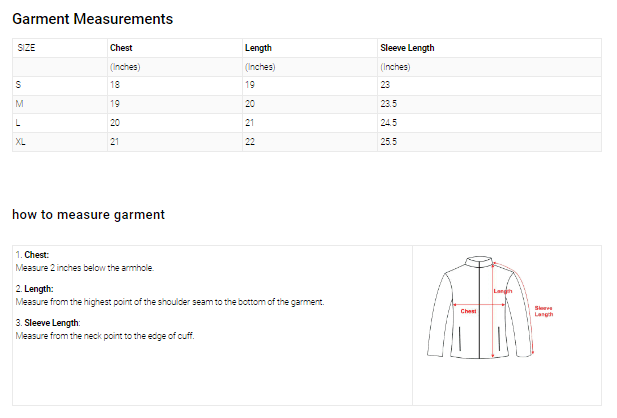Click the chest value 18 cell
The height and width of the screenshot is (418, 617).
(x=115, y=85)
